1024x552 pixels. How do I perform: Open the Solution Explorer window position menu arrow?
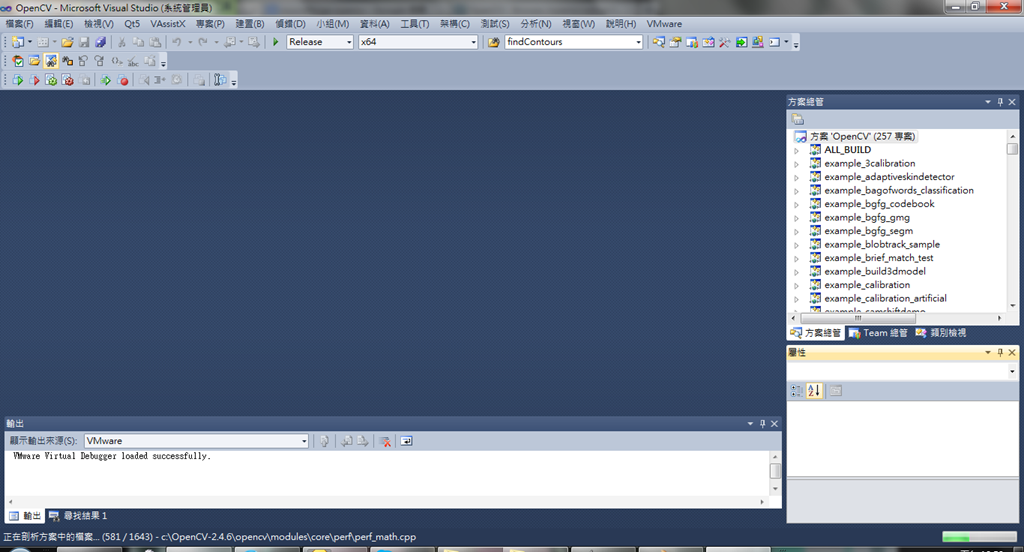pos(987,102)
